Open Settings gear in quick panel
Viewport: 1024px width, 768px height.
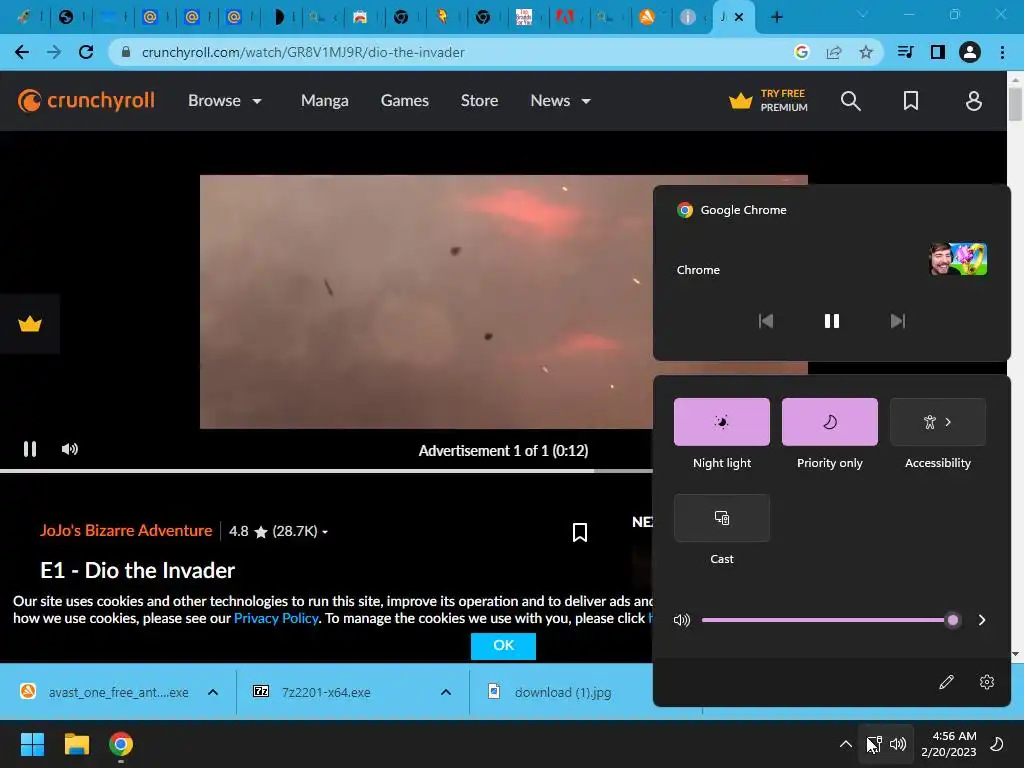[x=987, y=682]
